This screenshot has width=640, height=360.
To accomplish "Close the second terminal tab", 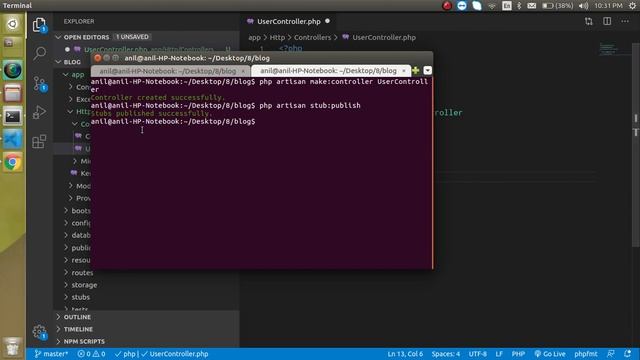I will [404, 71].
